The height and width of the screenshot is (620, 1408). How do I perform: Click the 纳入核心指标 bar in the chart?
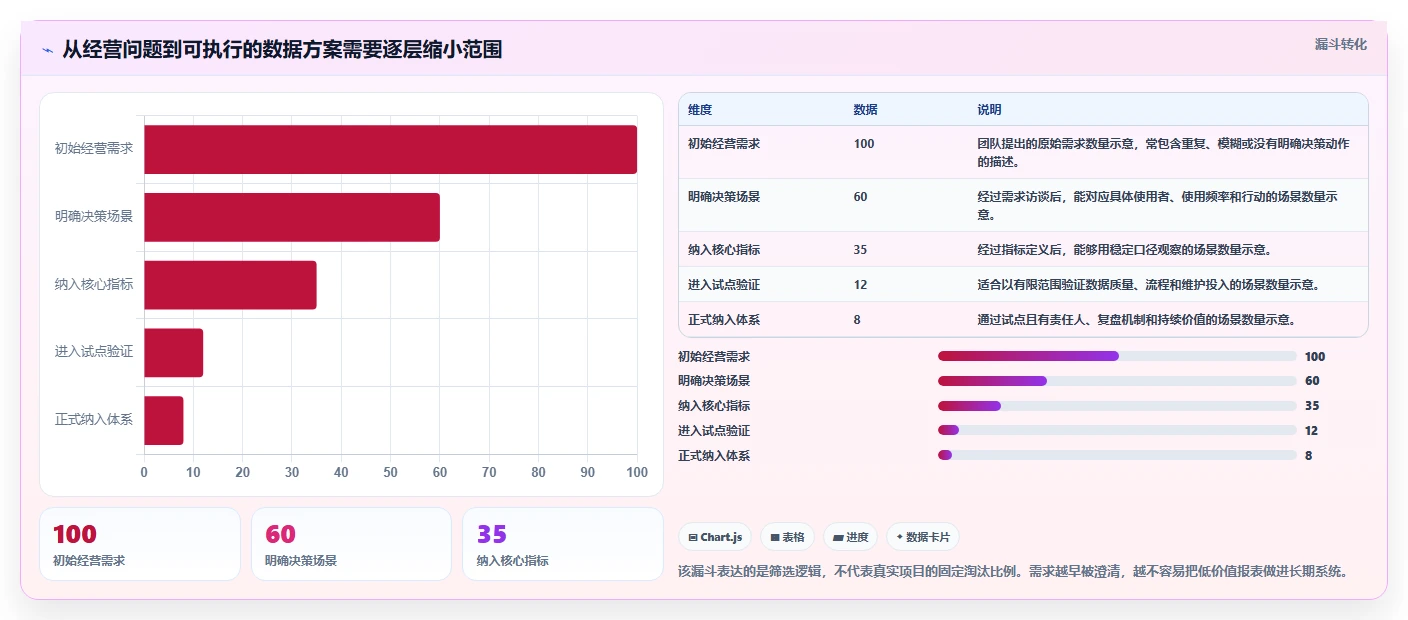pyautogui.click(x=230, y=285)
